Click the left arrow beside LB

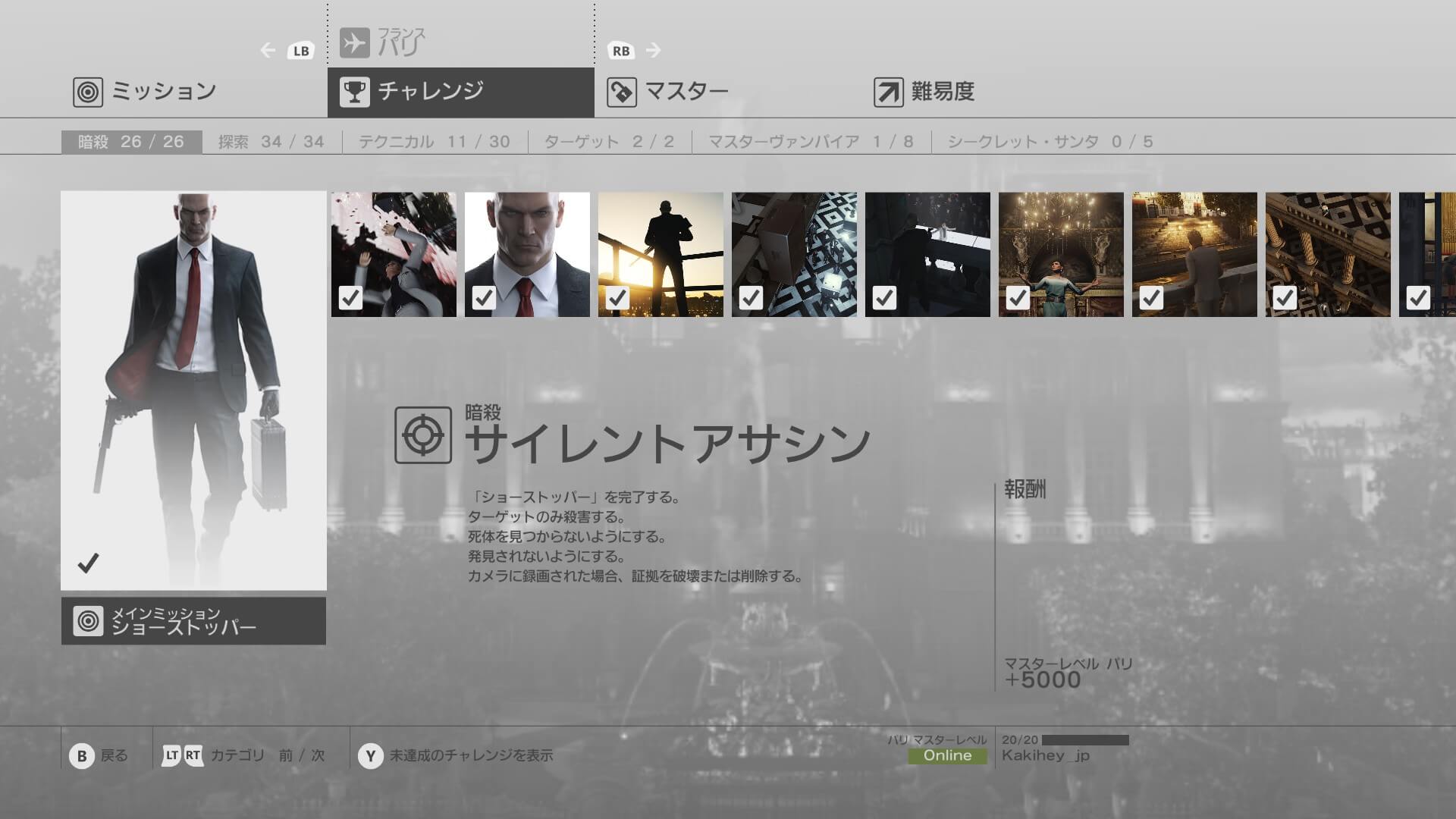[x=268, y=51]
